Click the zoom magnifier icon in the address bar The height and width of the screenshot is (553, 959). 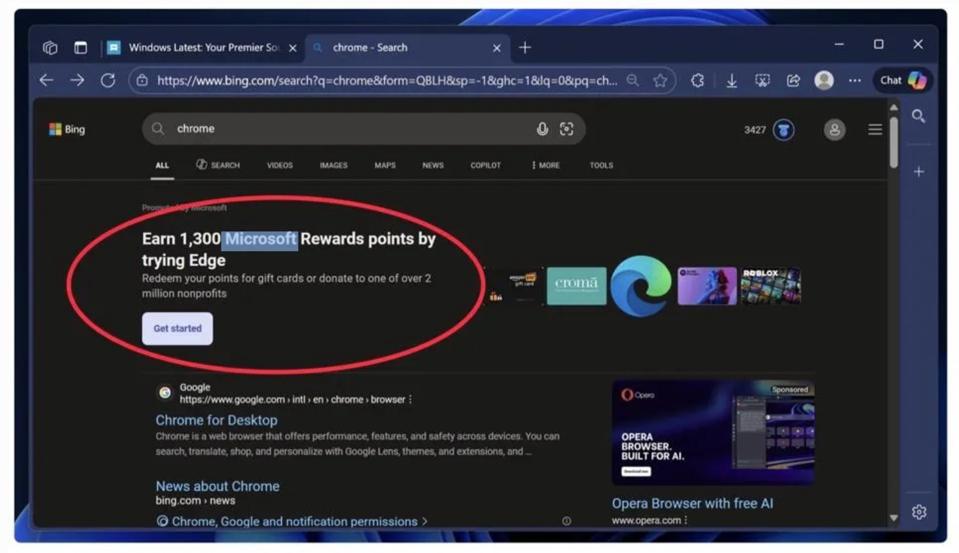(633, 80)
